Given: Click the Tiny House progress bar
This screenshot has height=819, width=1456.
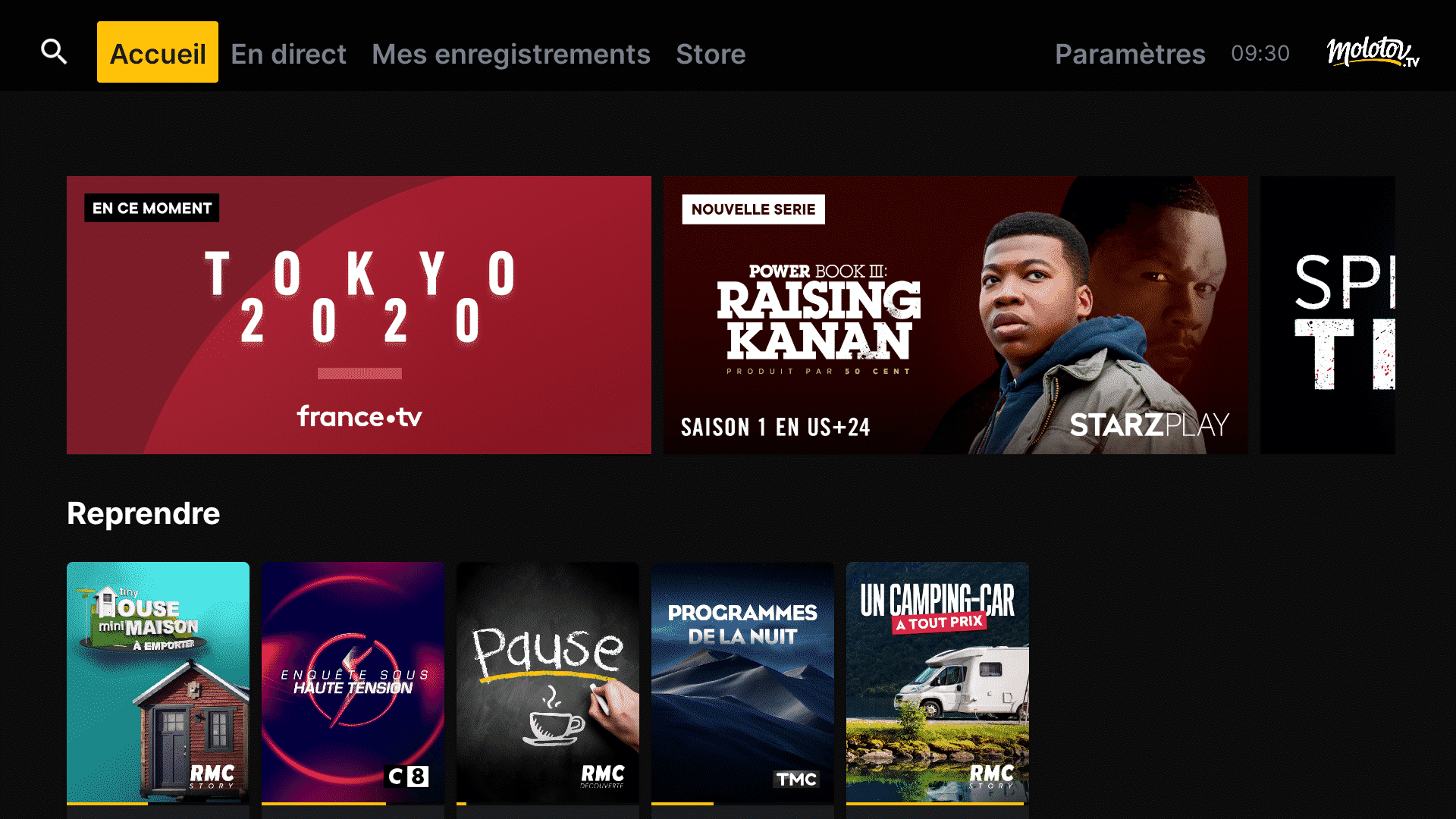Looking at the screenshot, I should click(158, 803).
